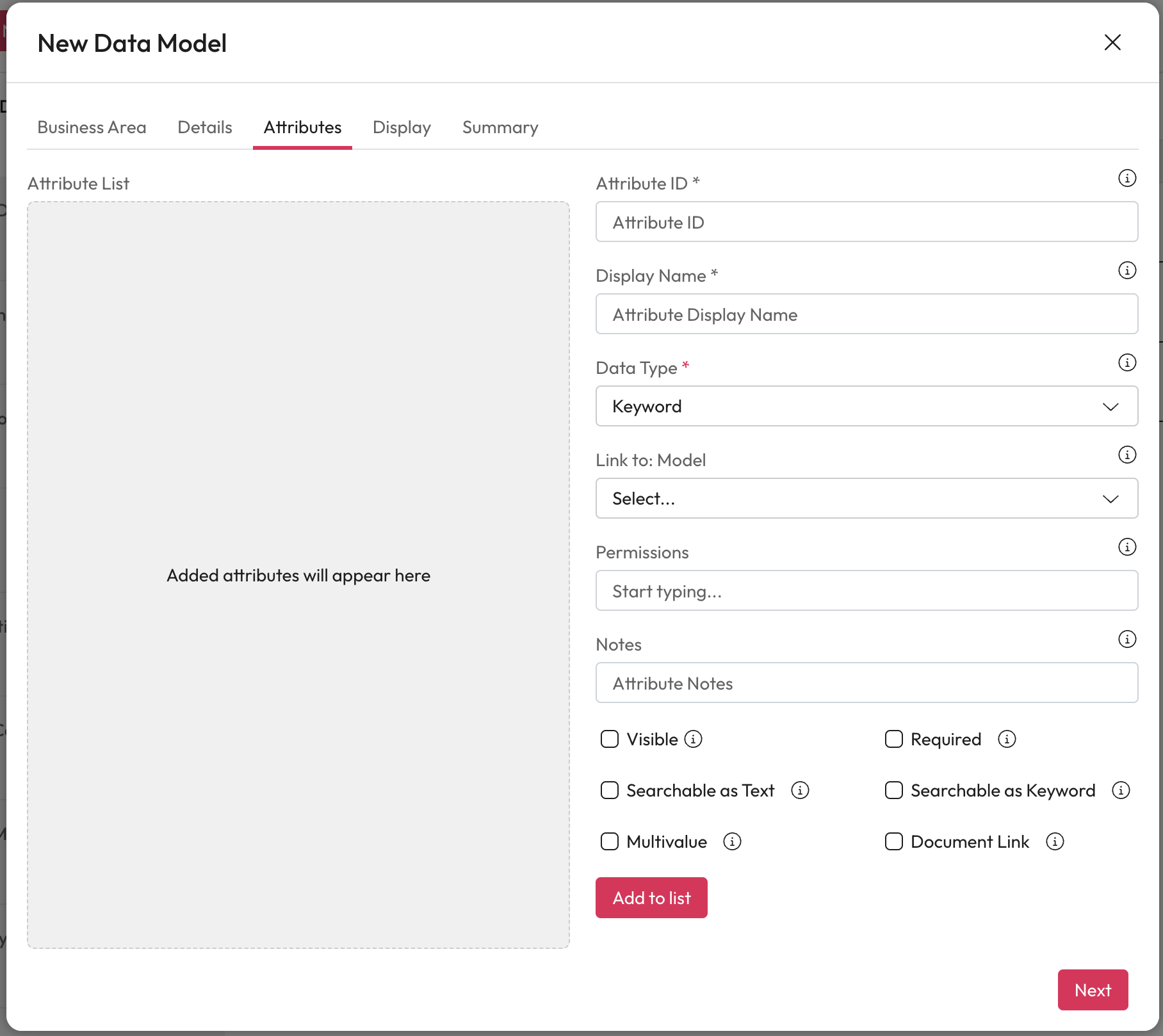Toggle the Document Link checkbox

pyautogui.click(x=894, y=841)
